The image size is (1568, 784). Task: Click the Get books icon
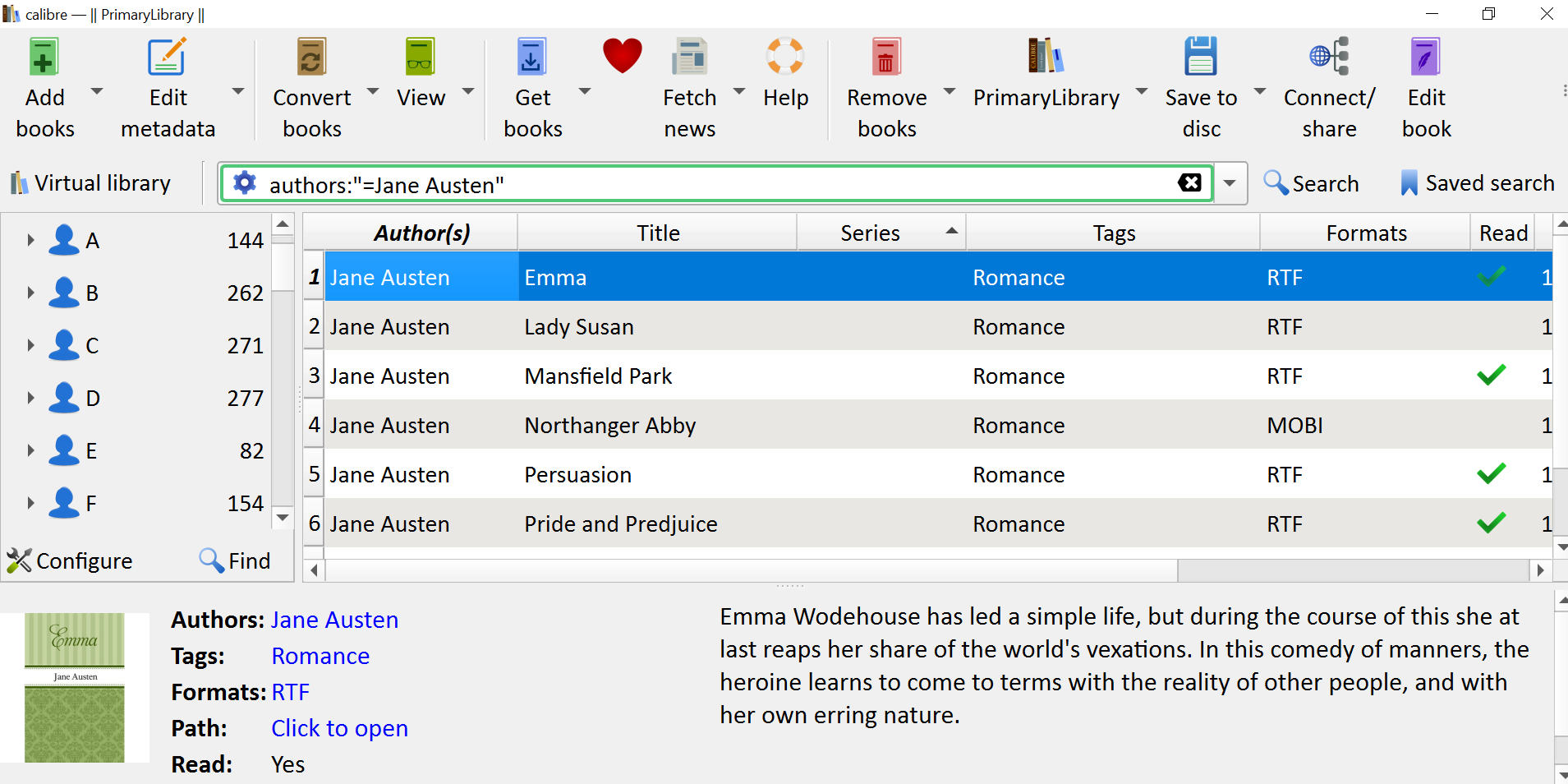point(532,58)
